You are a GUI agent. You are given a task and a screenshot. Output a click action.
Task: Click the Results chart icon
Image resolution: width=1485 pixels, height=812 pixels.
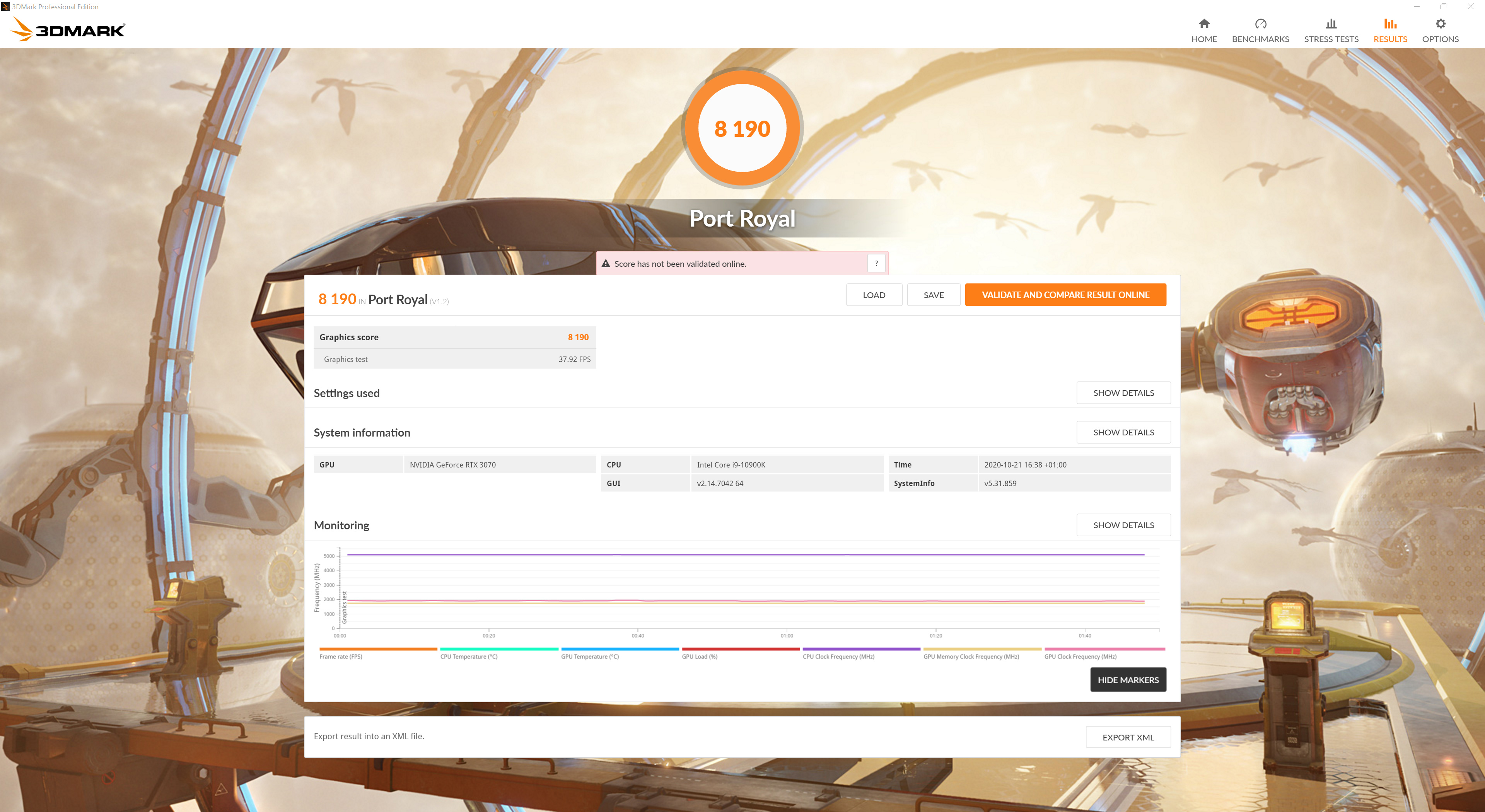[1390, 24]
